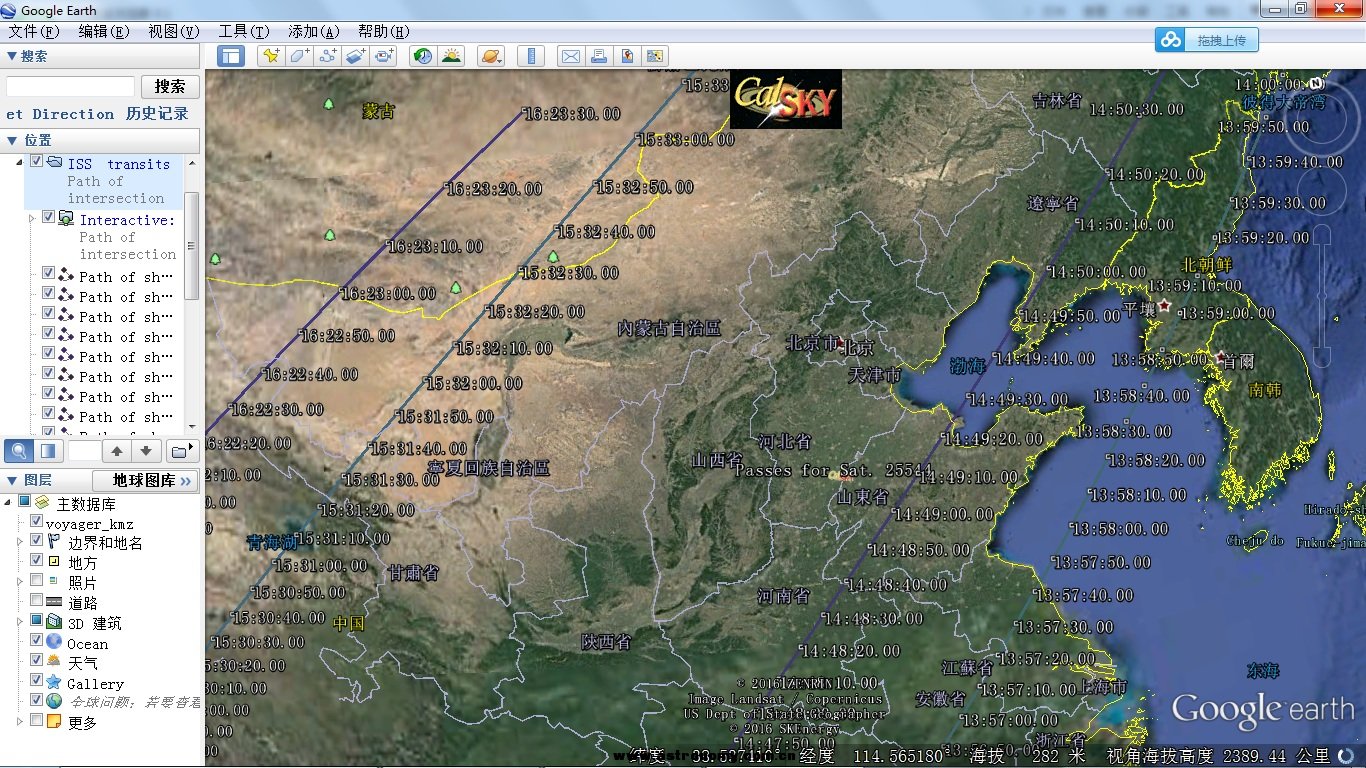Click the 搜索 search button

click(x=170, y=87)
